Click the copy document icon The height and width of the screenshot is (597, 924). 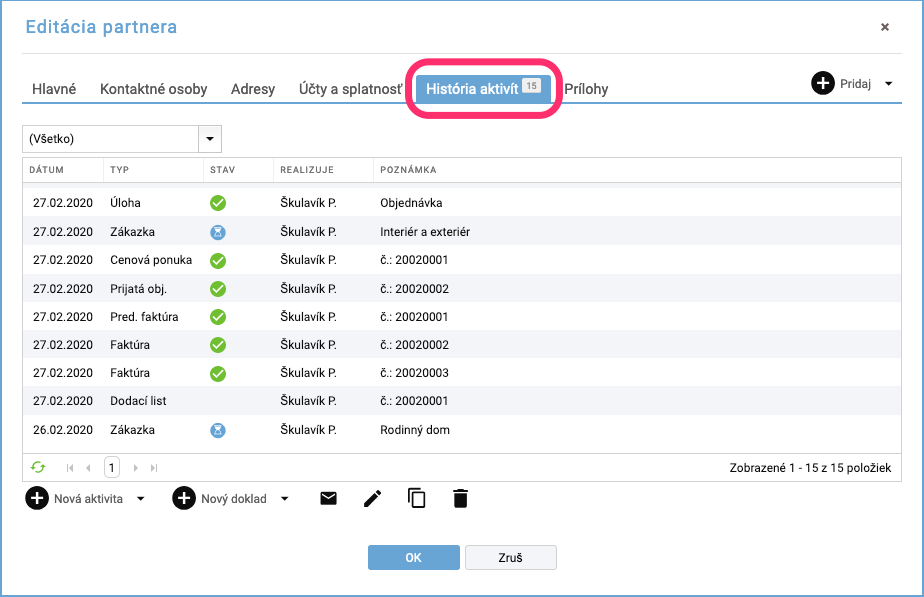click(x=417, y=498)
